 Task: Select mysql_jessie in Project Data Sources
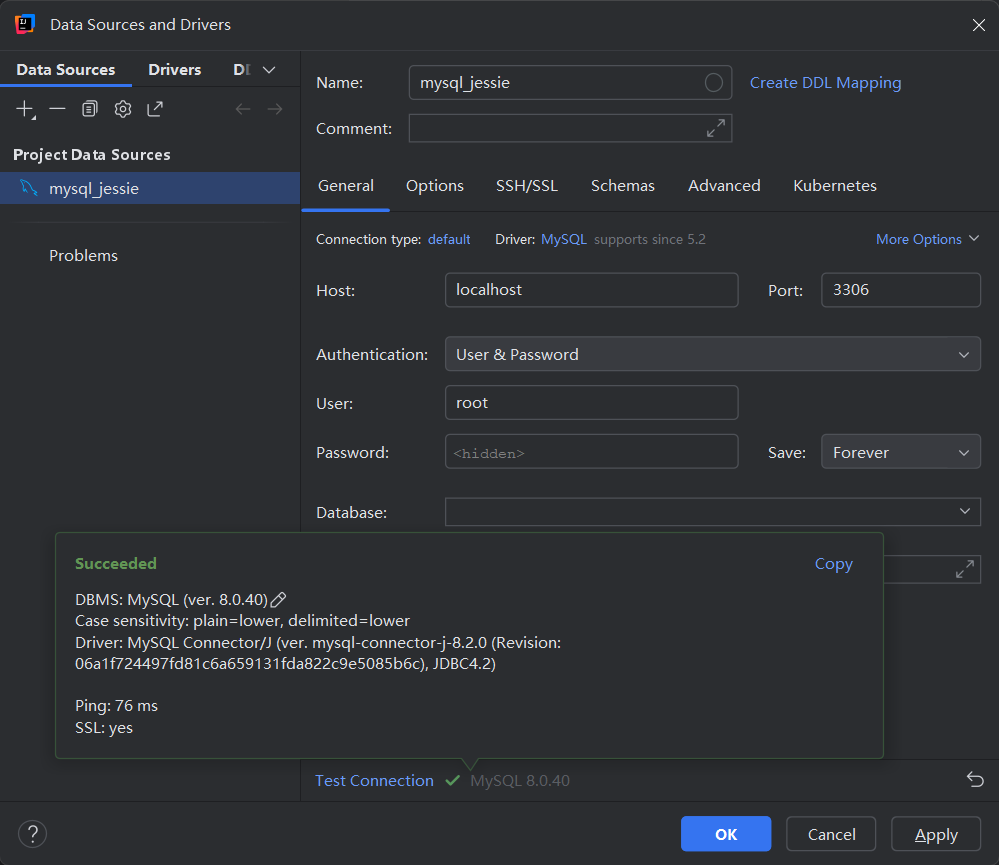coord(150,189)
